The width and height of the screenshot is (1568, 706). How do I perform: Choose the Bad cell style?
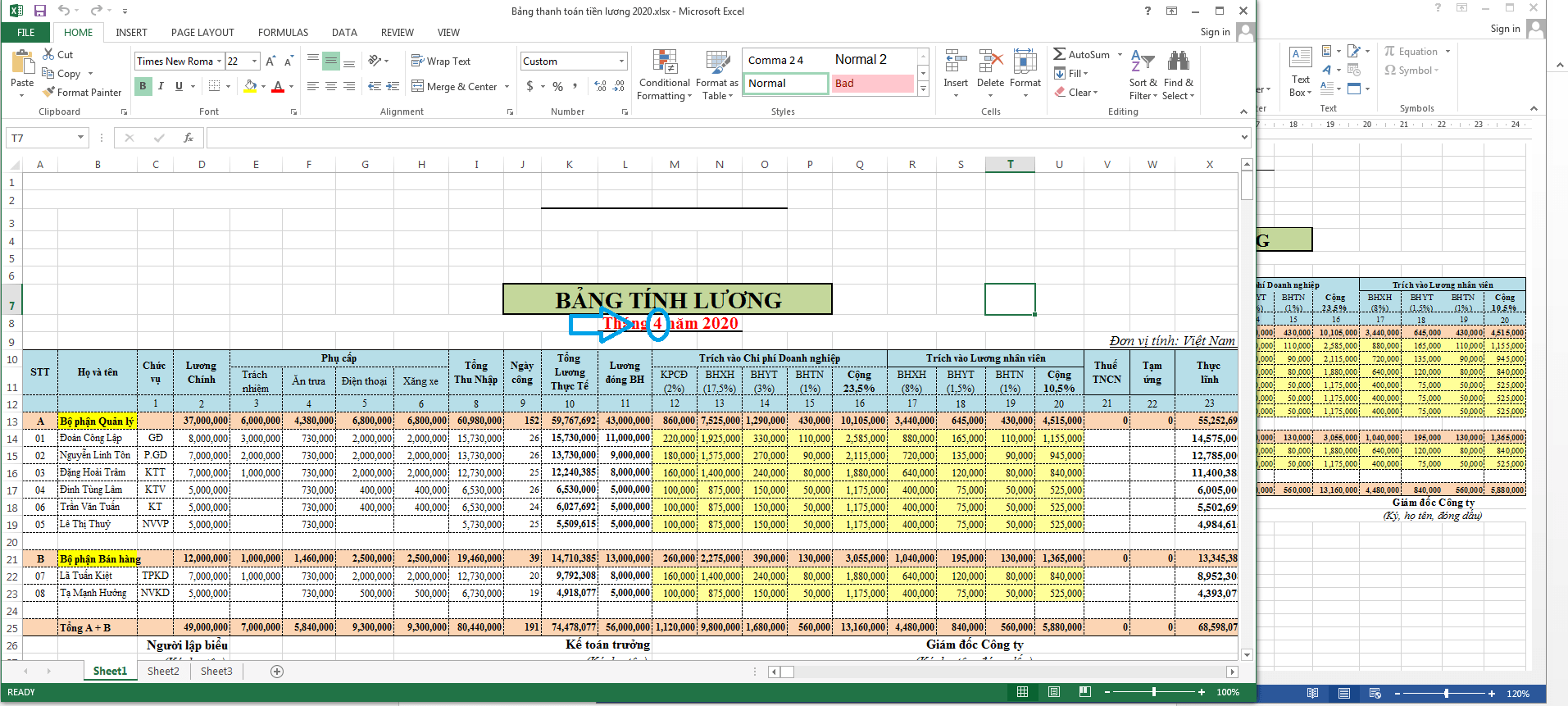[873, 83]
